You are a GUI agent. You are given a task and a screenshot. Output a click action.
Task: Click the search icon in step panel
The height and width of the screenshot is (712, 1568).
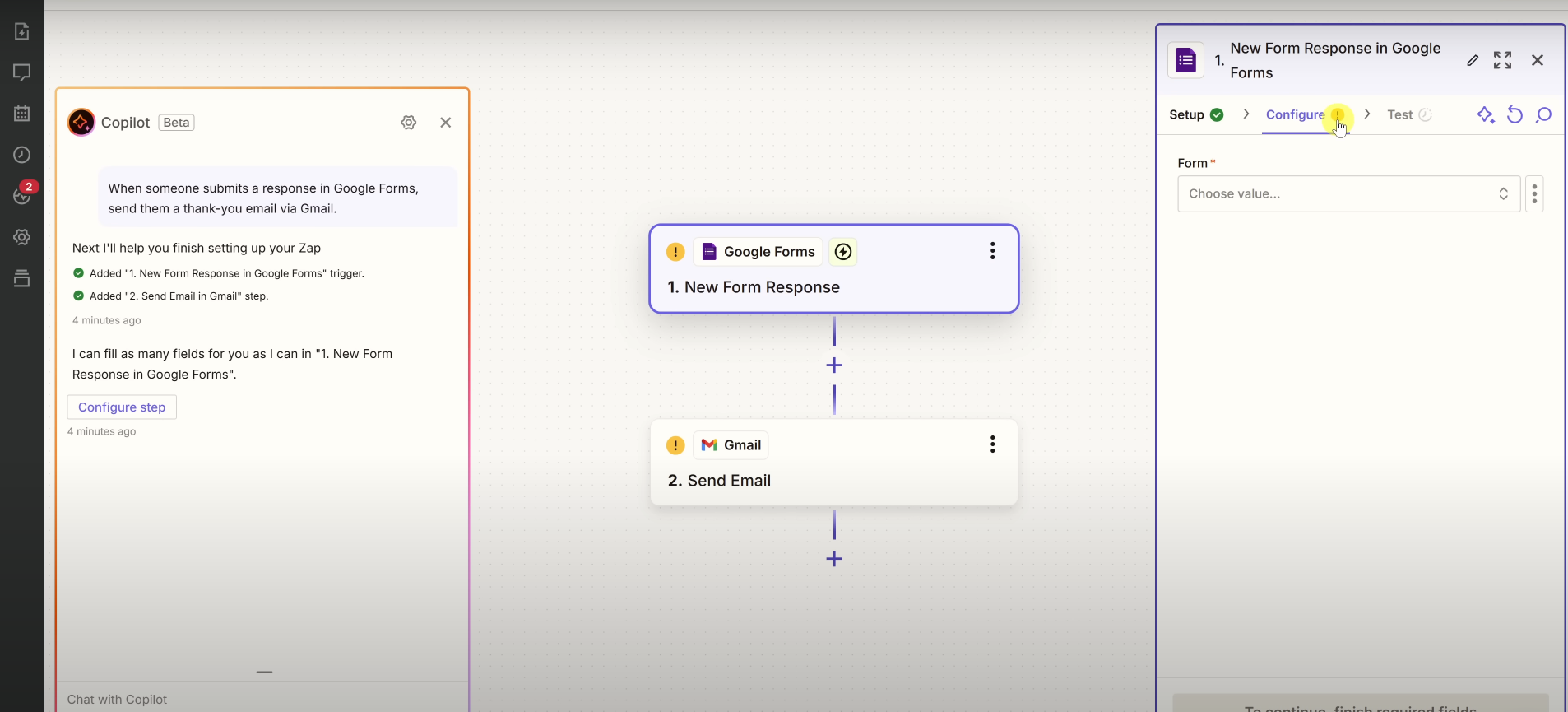pyautogui.click(x=1544, y=114)
